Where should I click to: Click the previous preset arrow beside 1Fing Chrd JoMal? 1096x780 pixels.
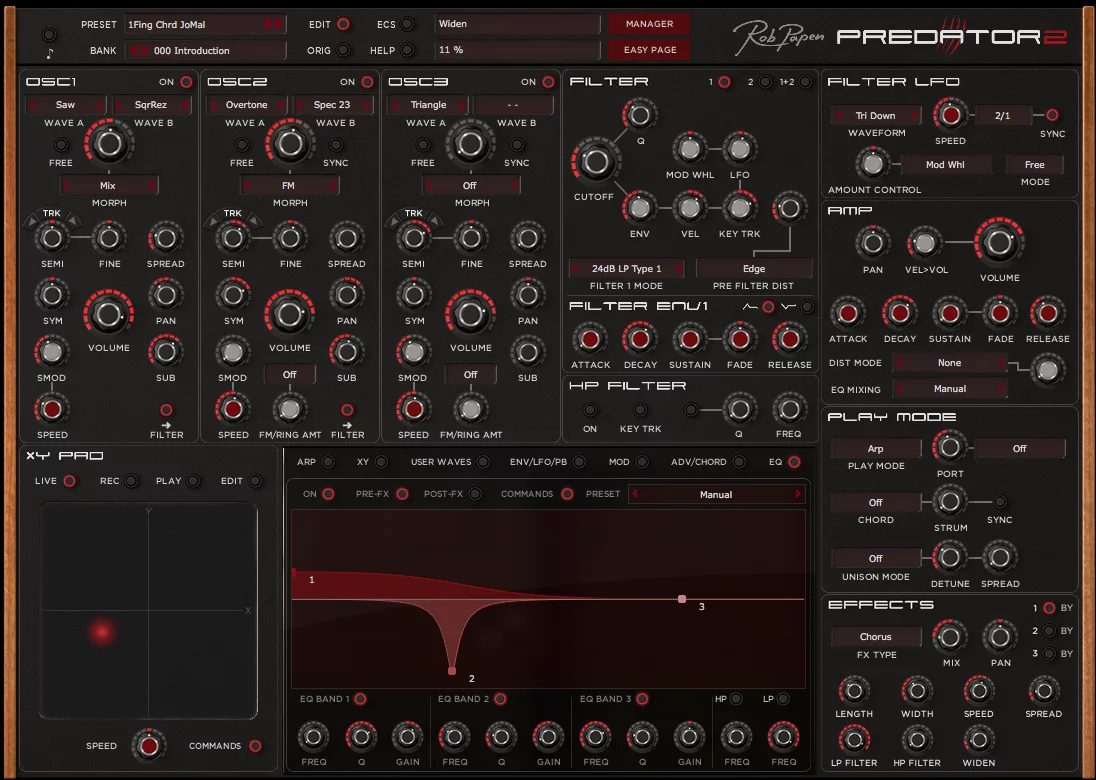pos(268,24)
